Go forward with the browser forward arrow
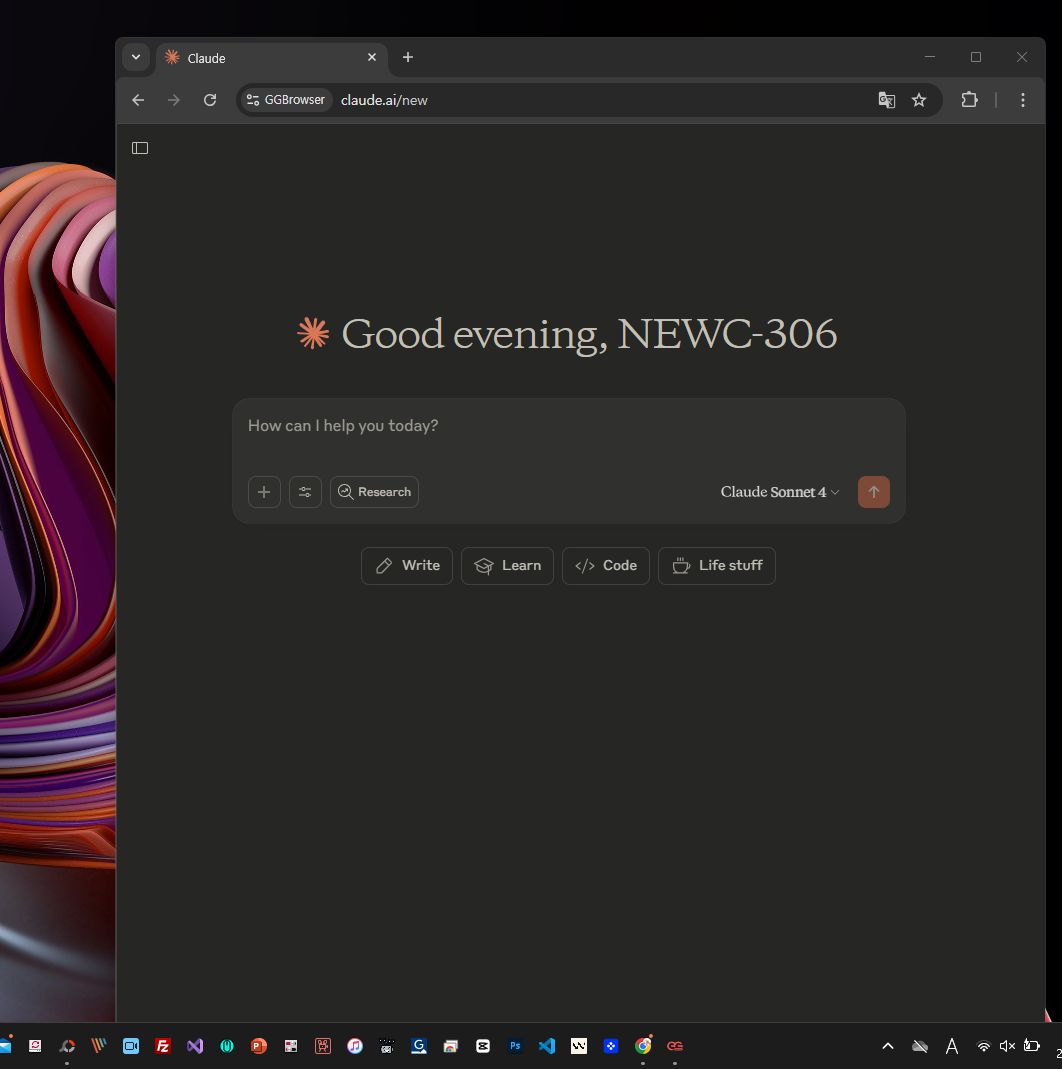 174,100
